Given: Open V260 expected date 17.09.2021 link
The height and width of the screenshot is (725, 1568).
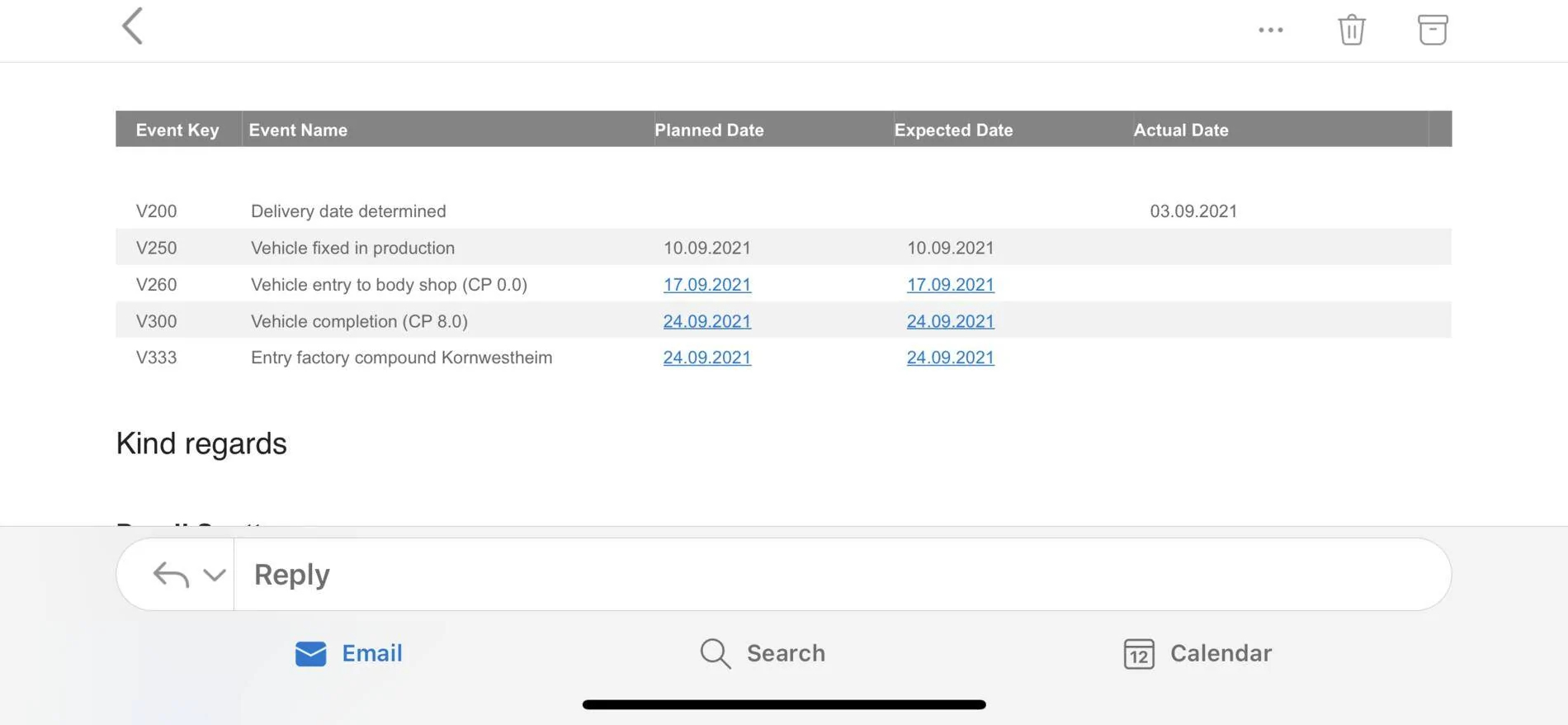Looking at the screenshot, I should click(951, 285).
